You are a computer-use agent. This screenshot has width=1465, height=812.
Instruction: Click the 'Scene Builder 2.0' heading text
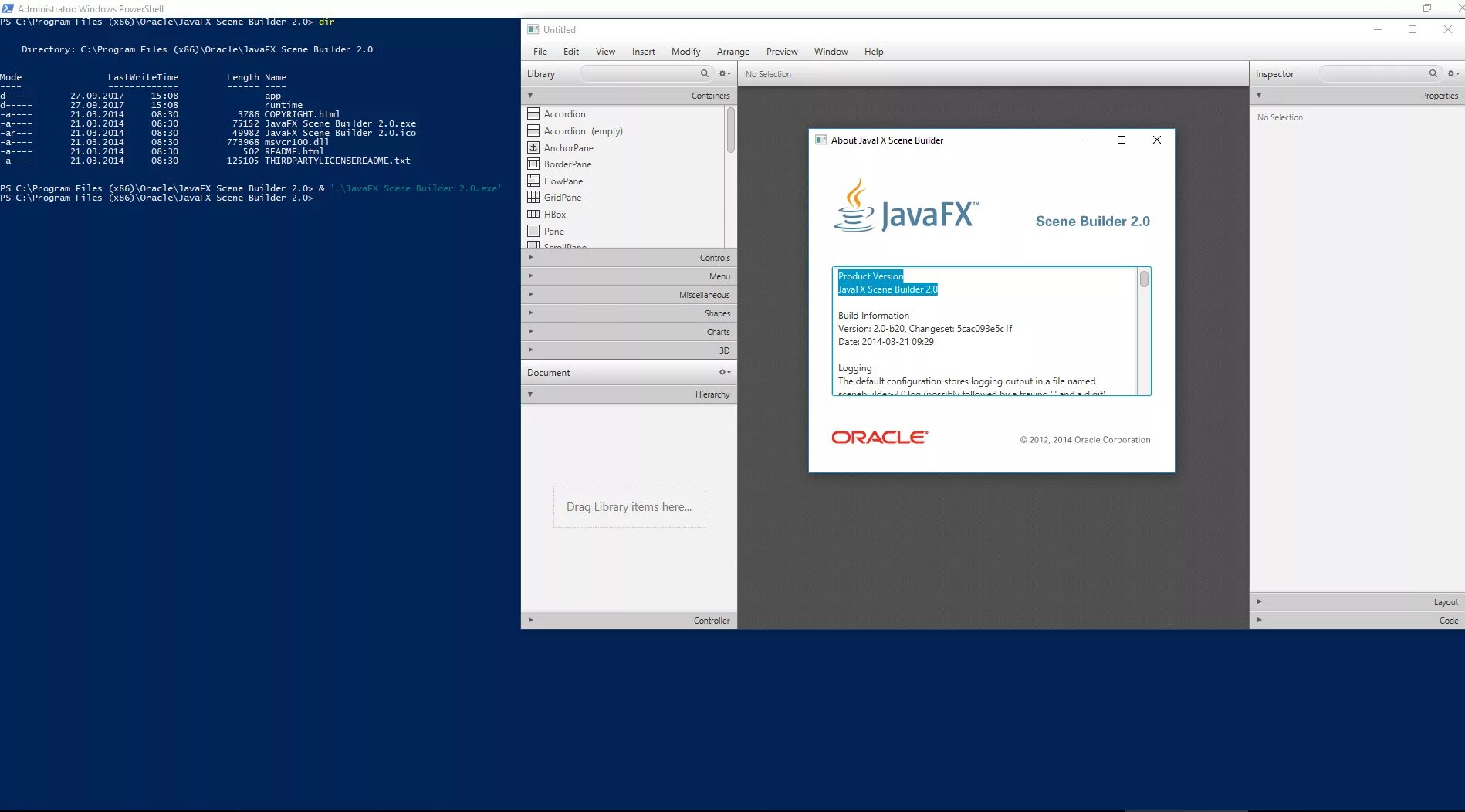tap(1092, 222)
